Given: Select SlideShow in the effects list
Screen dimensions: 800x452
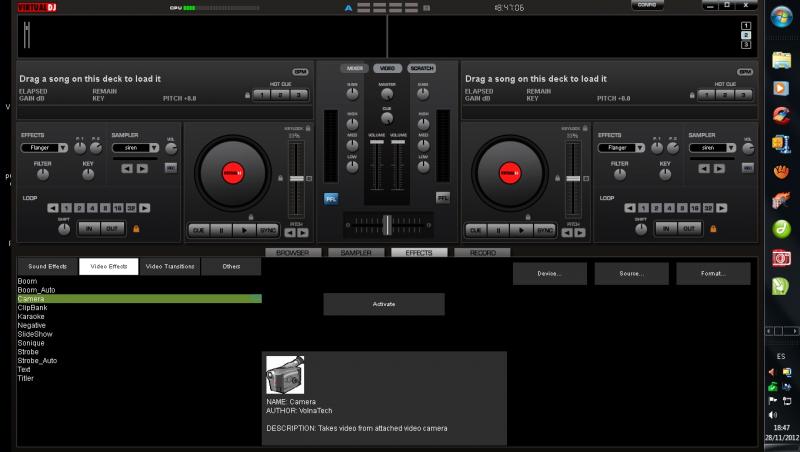Looking at the screenshot, I should (35, 334).
